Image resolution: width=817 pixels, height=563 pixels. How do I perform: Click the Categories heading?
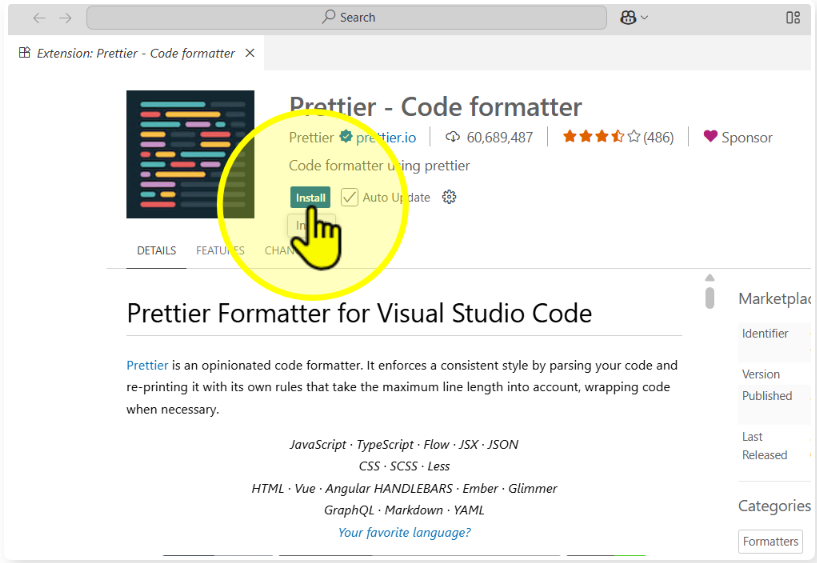coord(774,506)
